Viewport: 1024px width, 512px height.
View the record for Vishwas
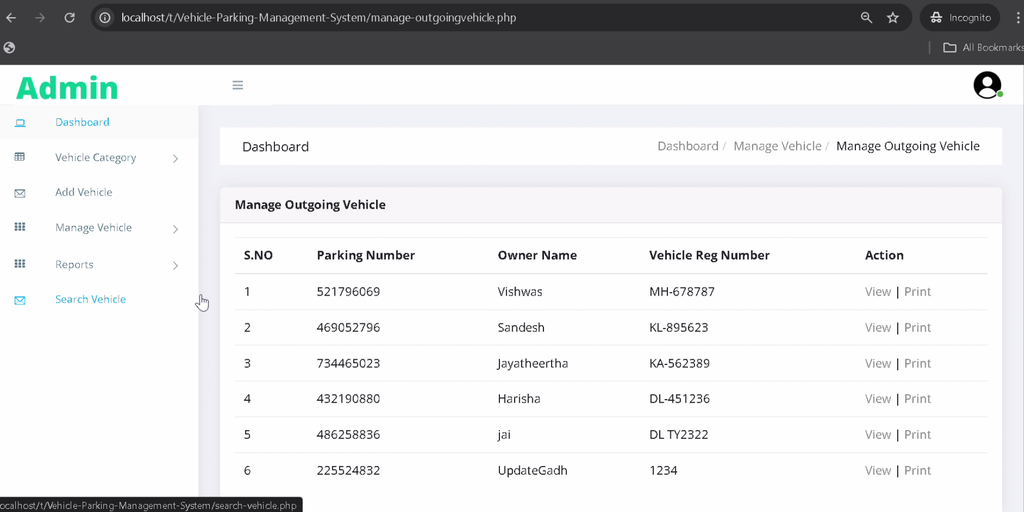click(x=878, y=291)
